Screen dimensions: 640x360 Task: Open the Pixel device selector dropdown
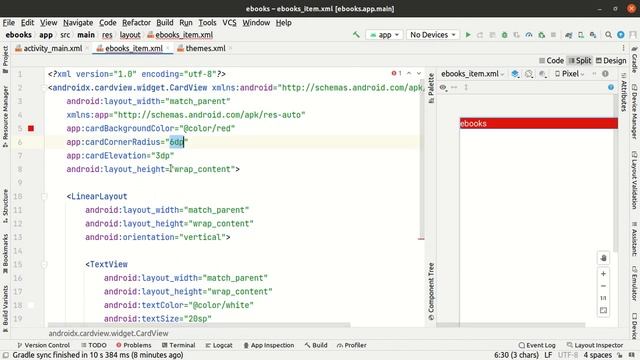pyautogui.click(x=569, y=74)
